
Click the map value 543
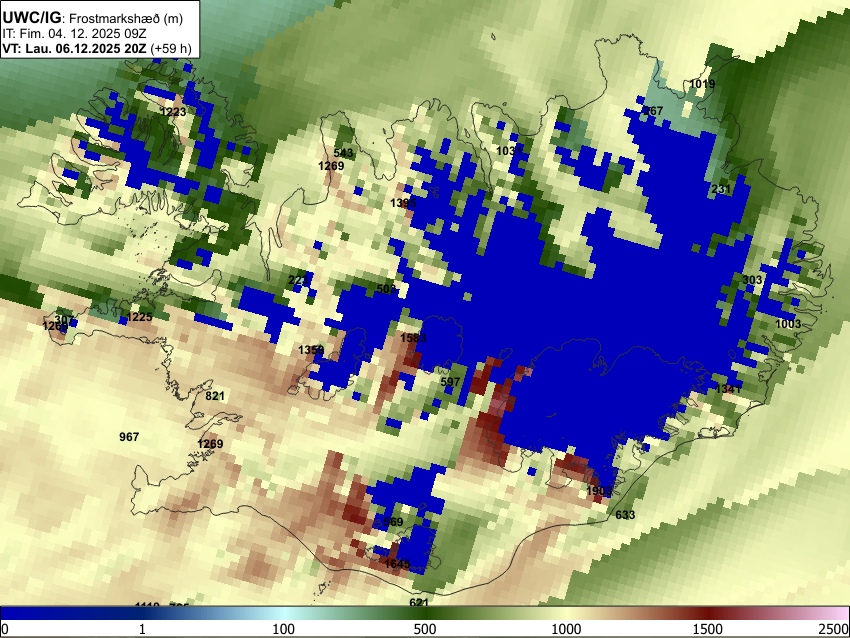343,153
